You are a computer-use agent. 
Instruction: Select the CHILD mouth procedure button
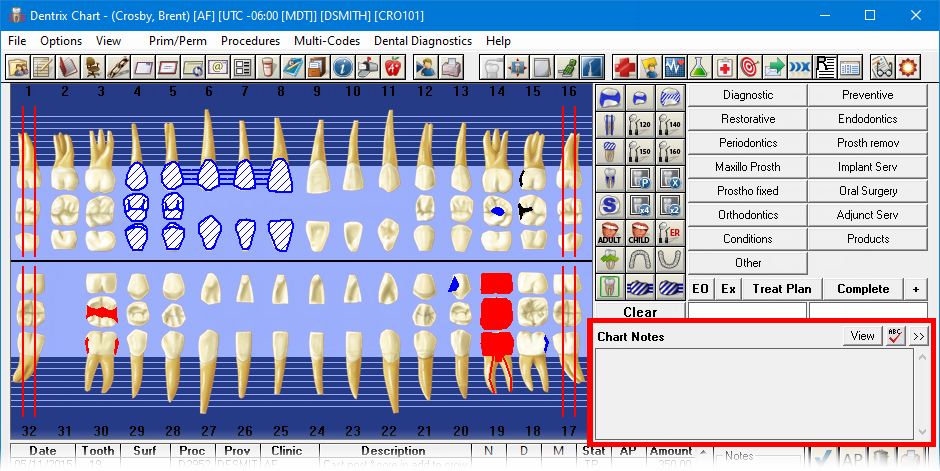[x=639, y=233]
